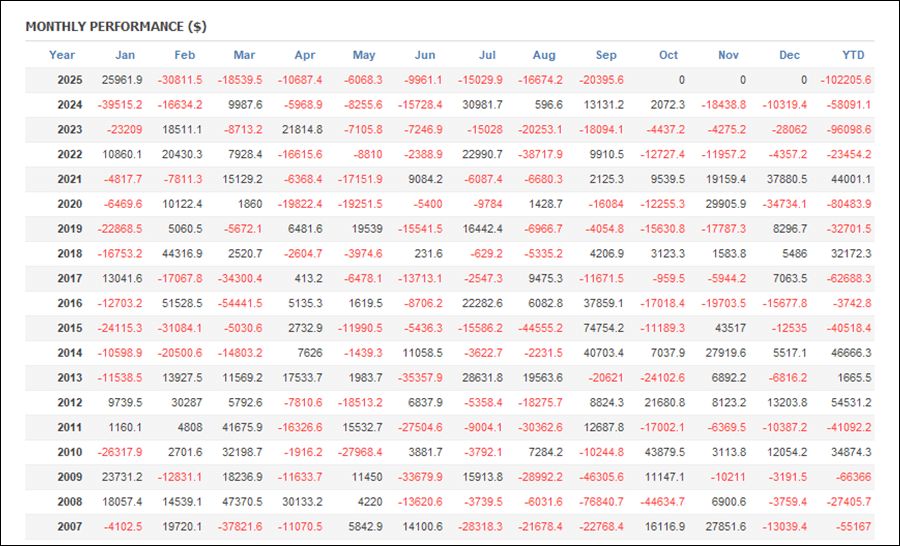
Task: Select the Jan column header
Action: (125, 55)
